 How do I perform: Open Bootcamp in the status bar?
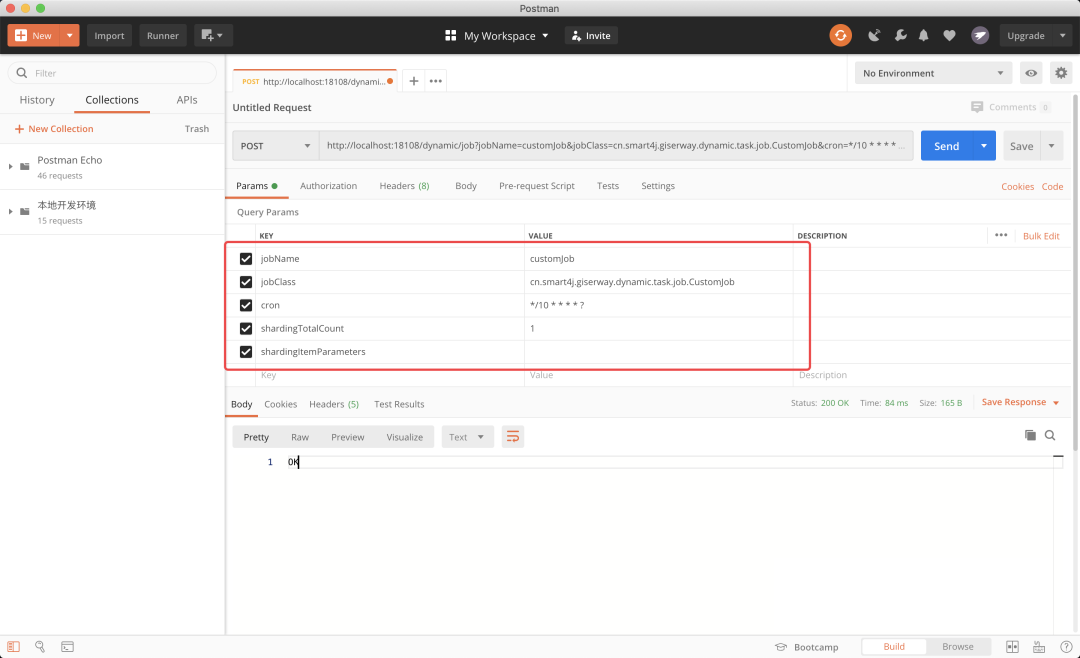click(807, 647)
